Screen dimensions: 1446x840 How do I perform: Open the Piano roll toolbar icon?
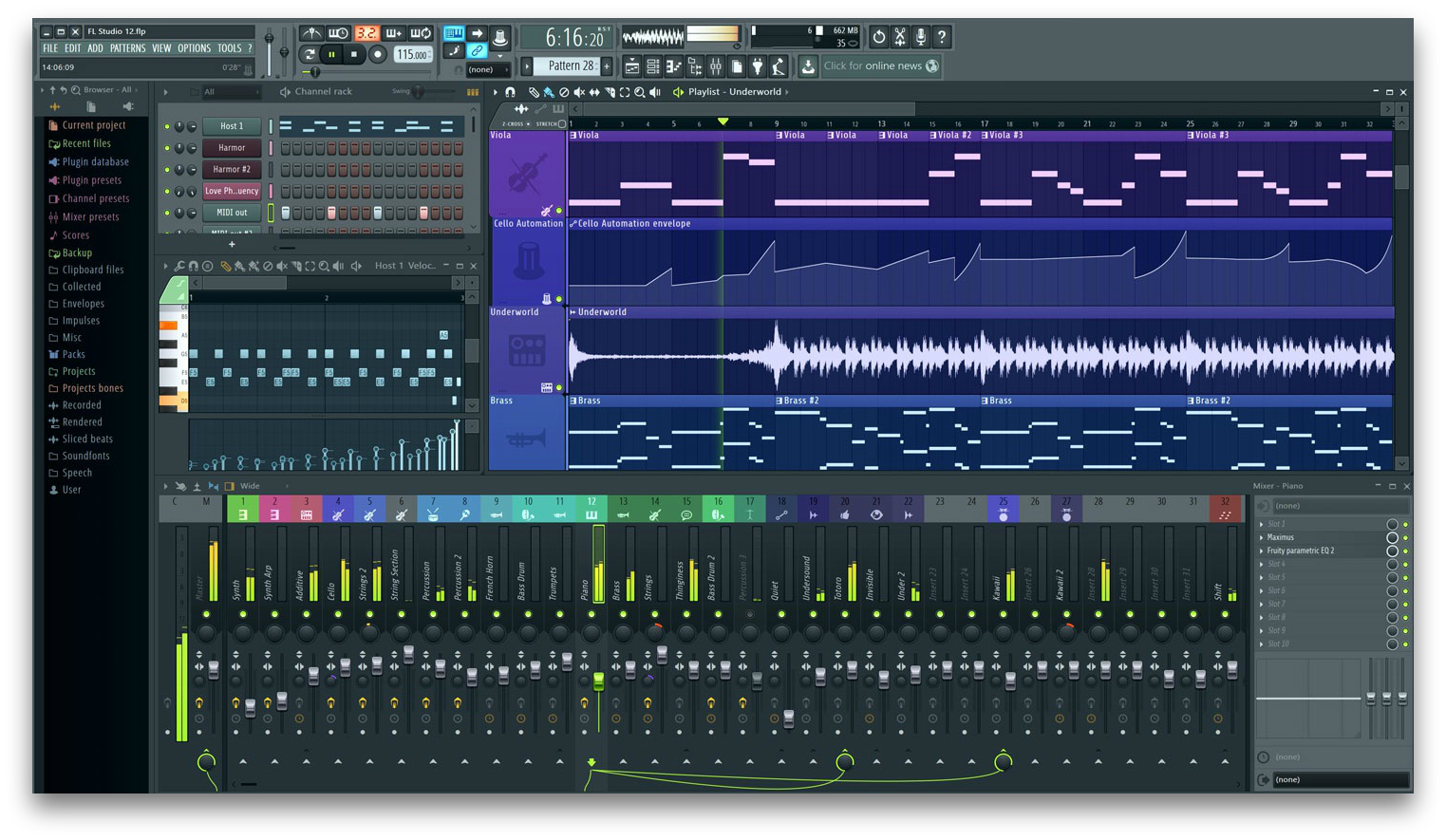click(x=674, y=66)
